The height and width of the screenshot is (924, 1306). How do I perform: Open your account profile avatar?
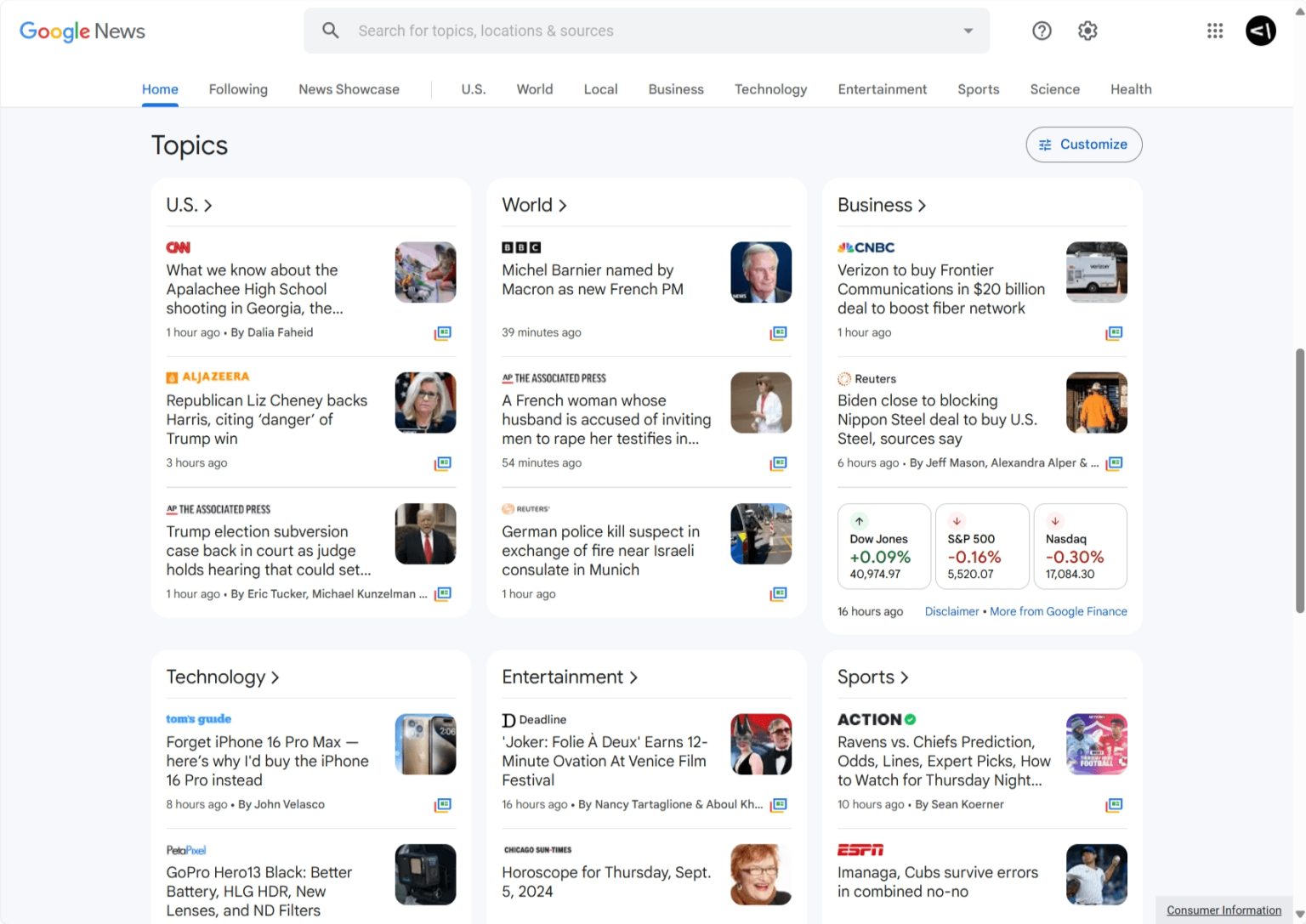1261,31
